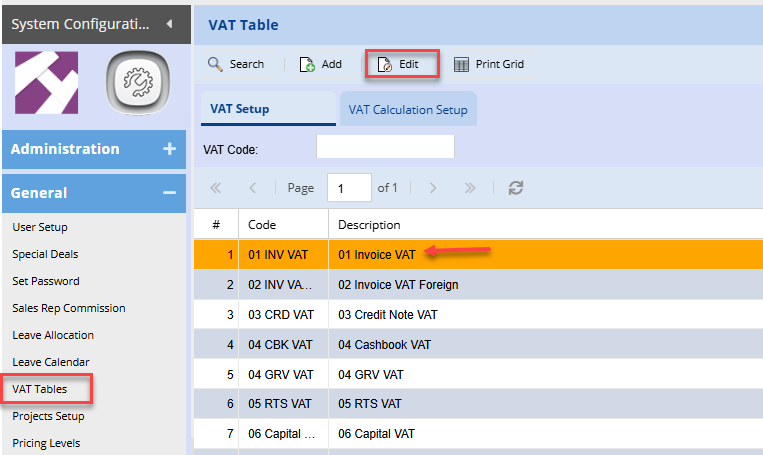Collapse the System Configuration side panel
This screenshot has height=455, width=763.
169,22
